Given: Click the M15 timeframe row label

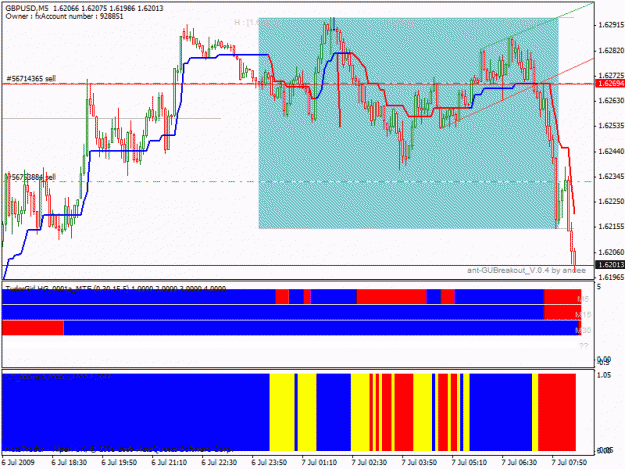Looking at the screenshot, I should [583, 314].
